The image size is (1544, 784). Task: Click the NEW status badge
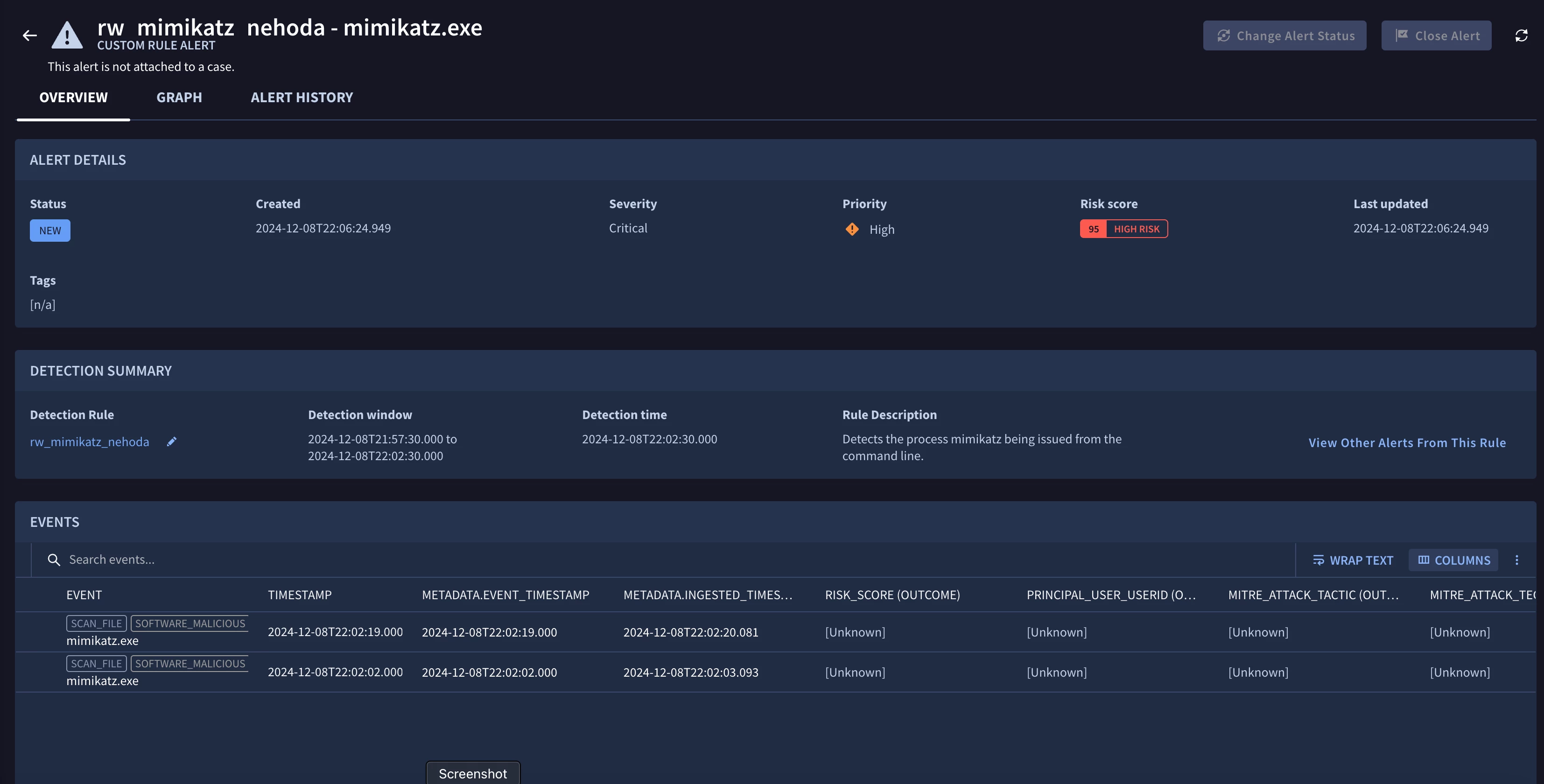click(50, 230)
